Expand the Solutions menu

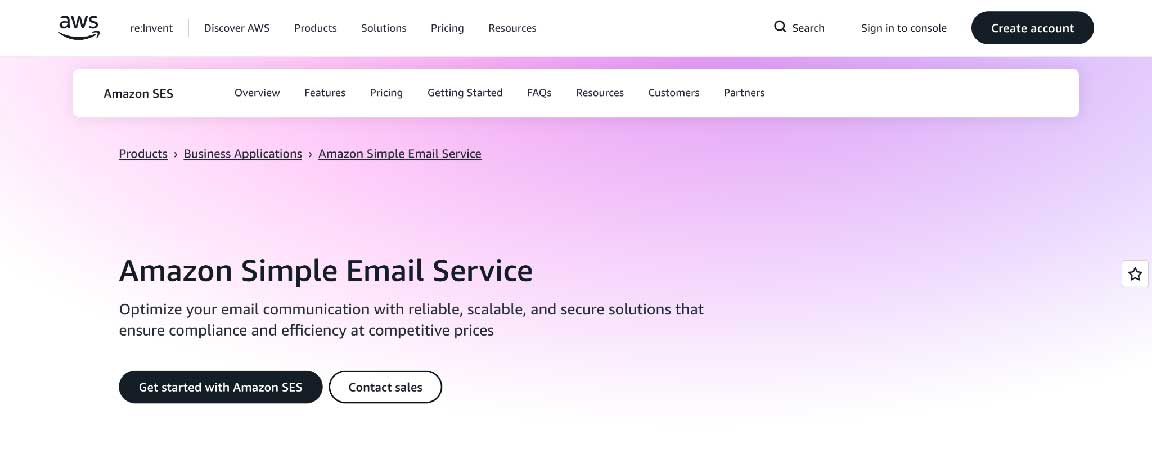[x=384, y=28]
